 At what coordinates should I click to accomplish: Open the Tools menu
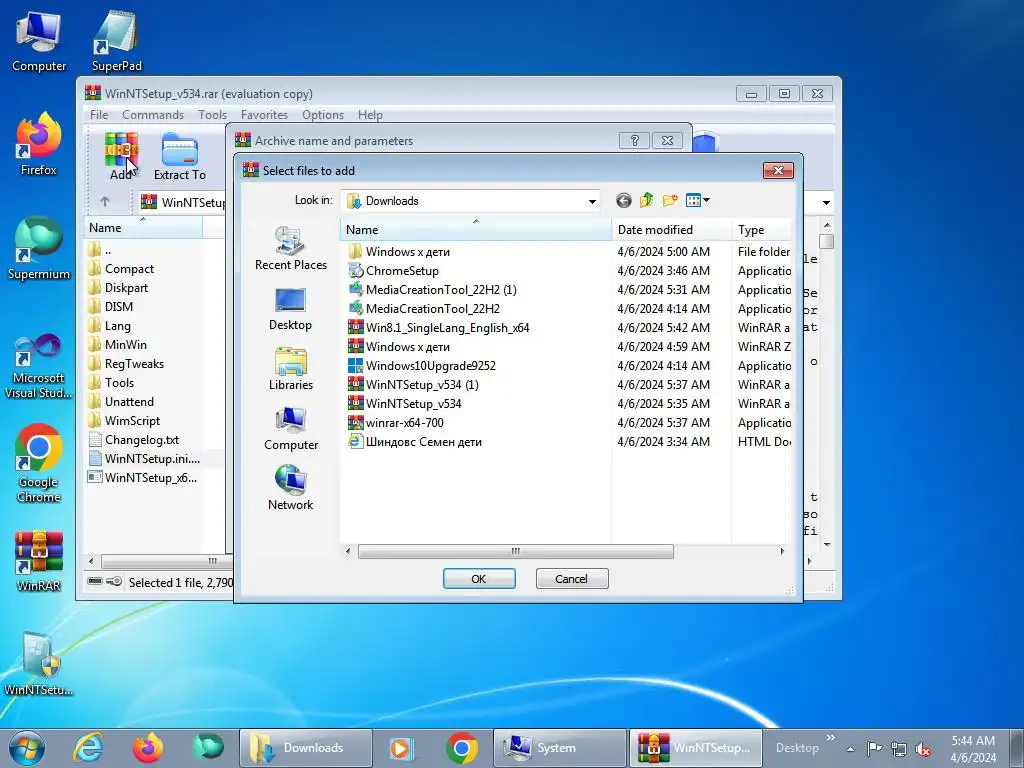(212, 115)
